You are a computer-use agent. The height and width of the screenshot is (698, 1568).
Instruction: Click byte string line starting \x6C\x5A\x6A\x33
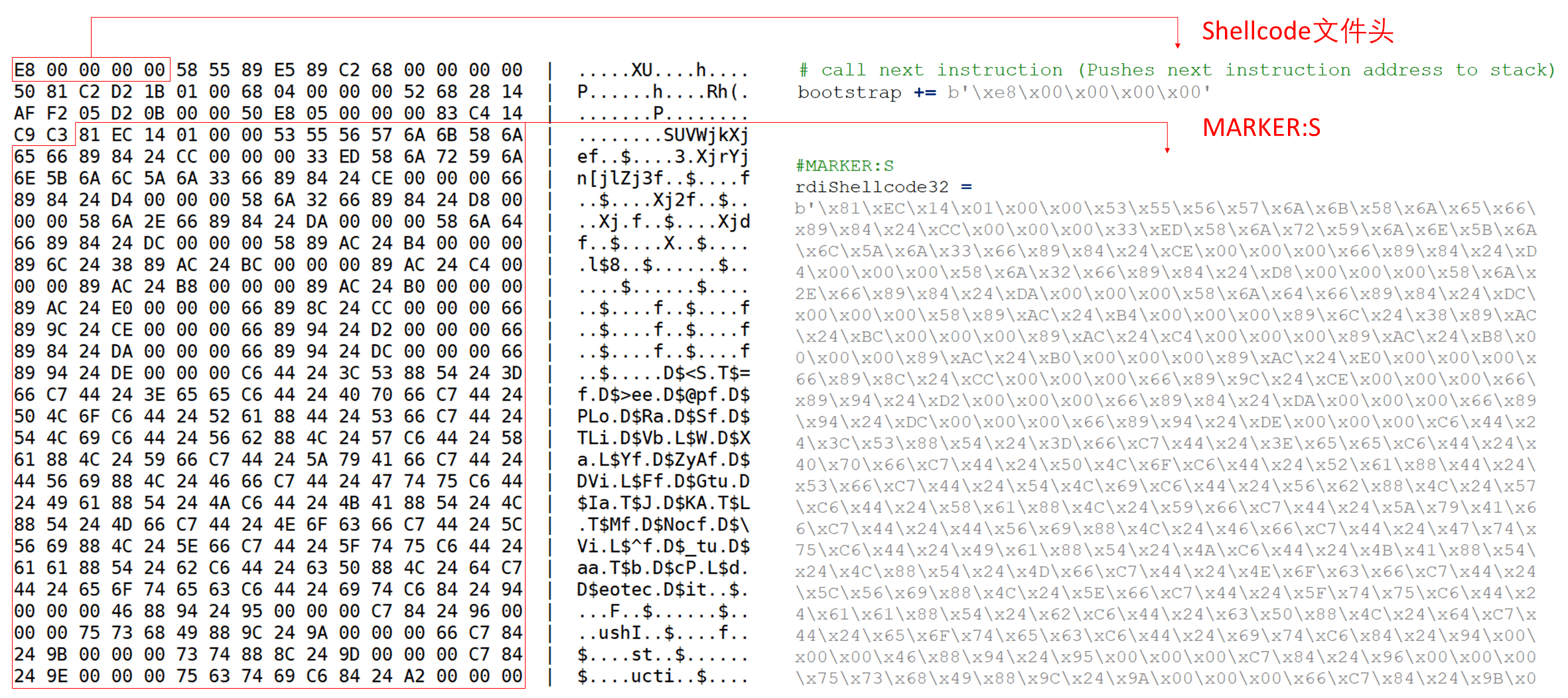point(1165,251)
